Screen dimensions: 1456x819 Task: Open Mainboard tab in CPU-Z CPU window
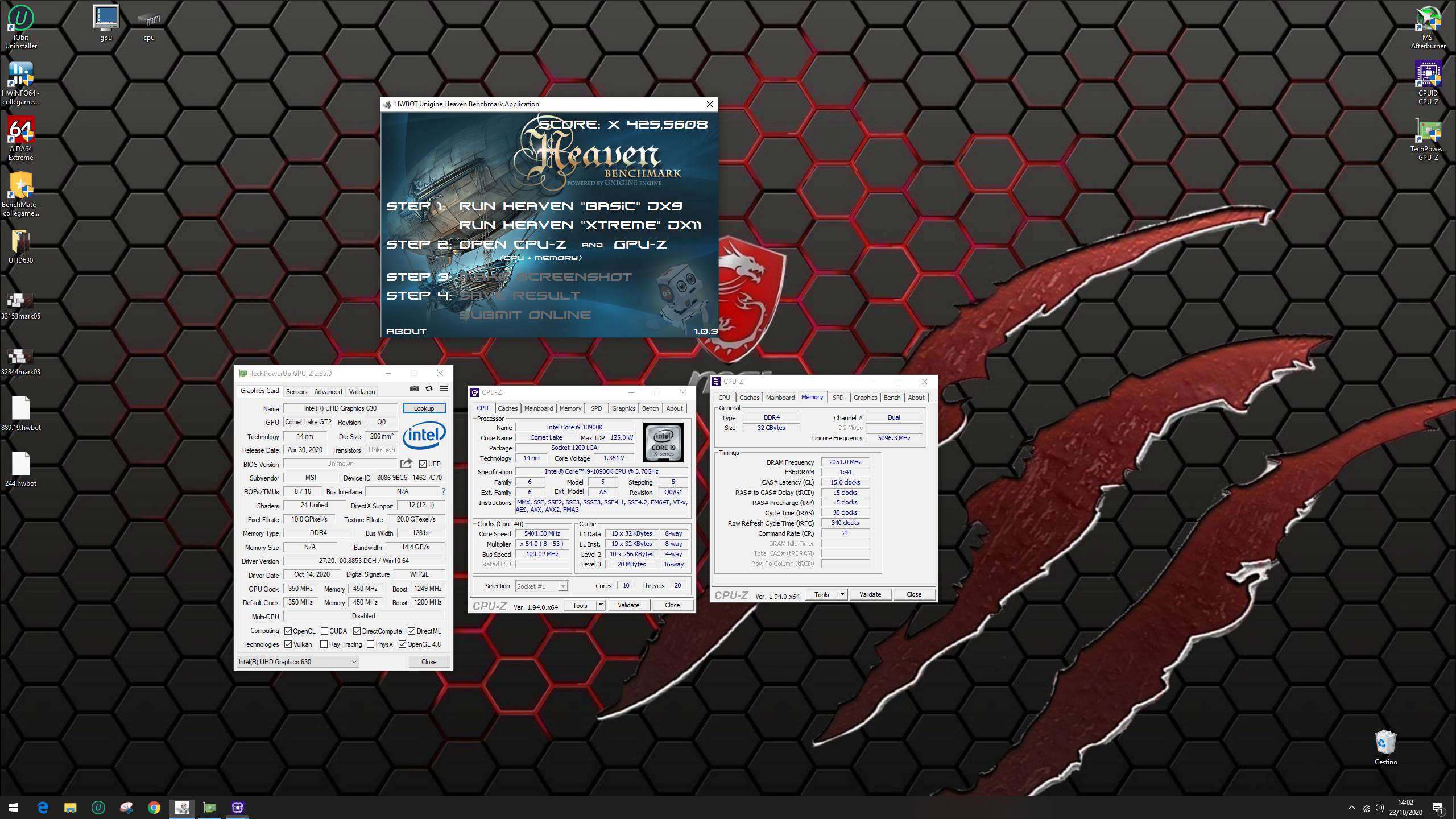539,408
